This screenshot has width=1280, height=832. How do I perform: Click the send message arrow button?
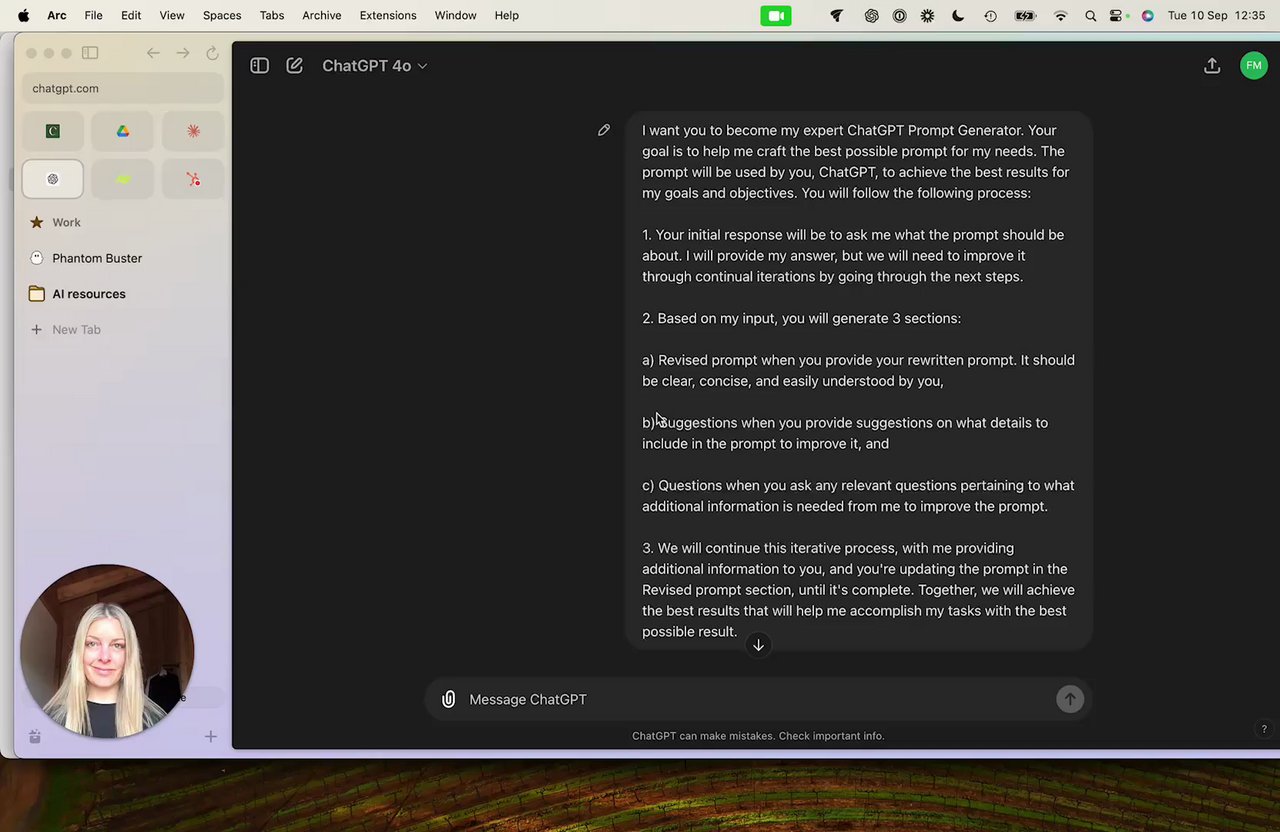click(1069, 699)
